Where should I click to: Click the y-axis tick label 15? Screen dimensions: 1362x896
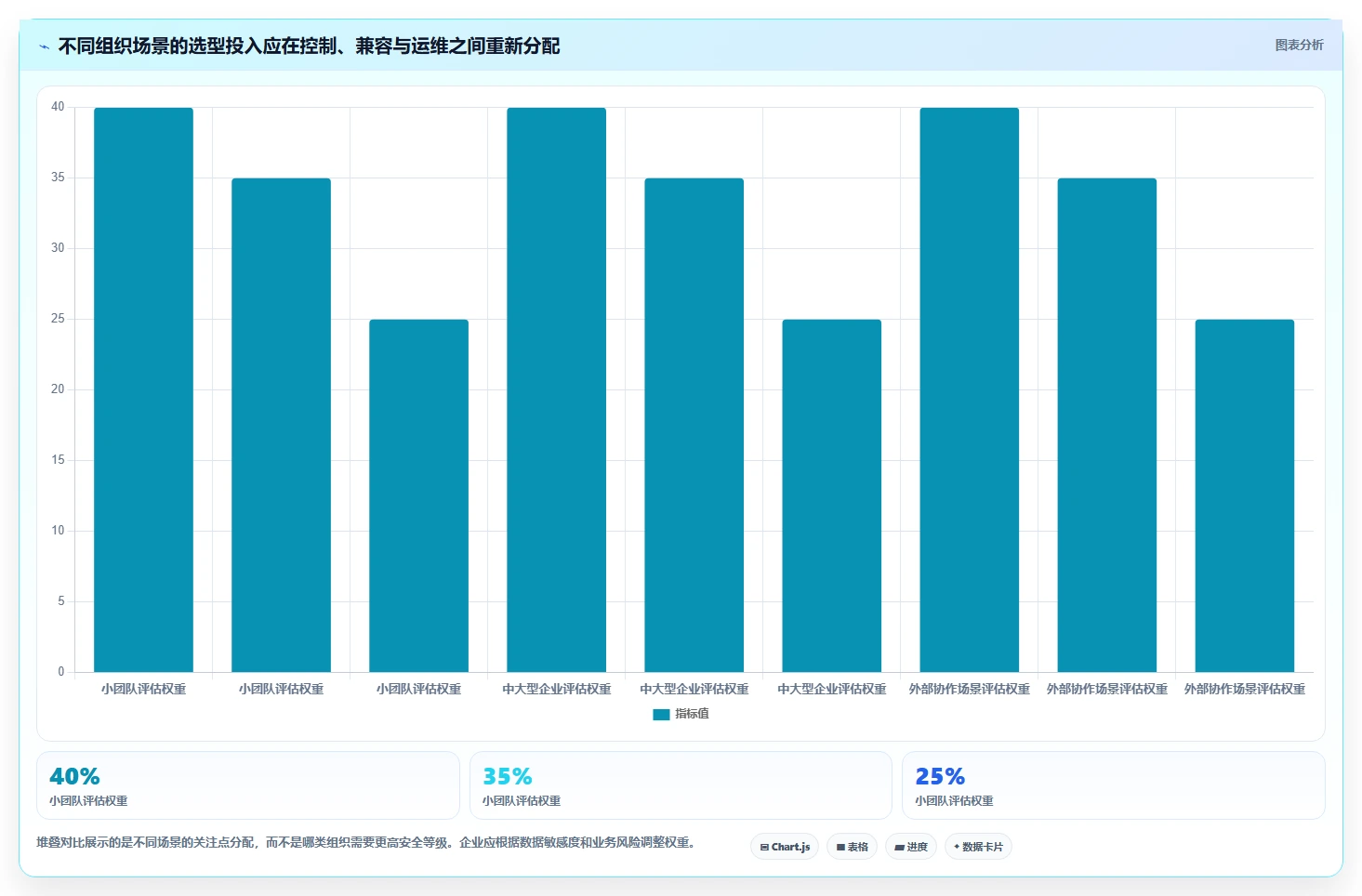[x=58, y=460]
